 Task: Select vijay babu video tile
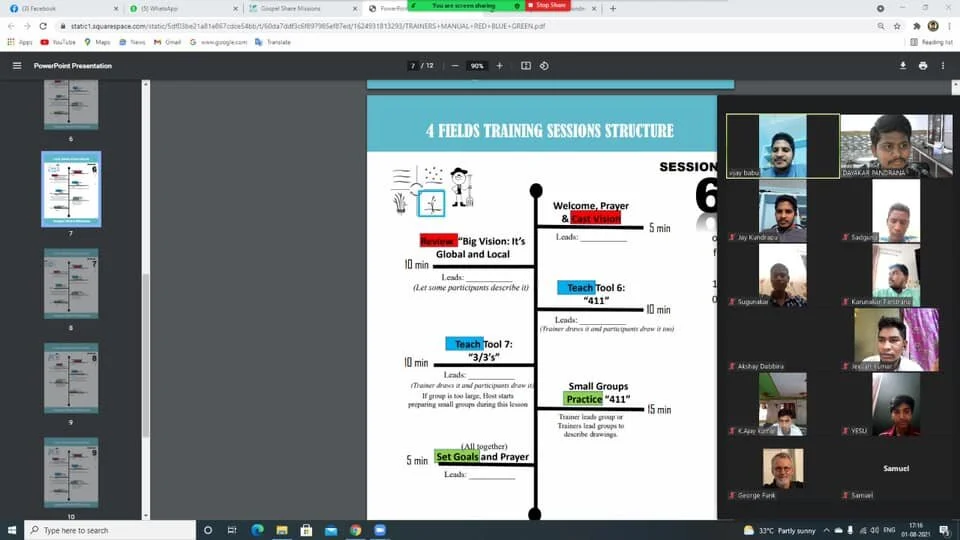pos(782,146)
